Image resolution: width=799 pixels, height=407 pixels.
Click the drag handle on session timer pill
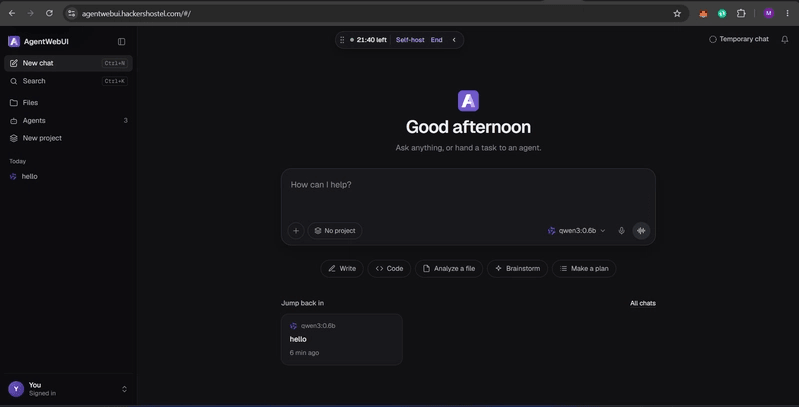[342, 40]
